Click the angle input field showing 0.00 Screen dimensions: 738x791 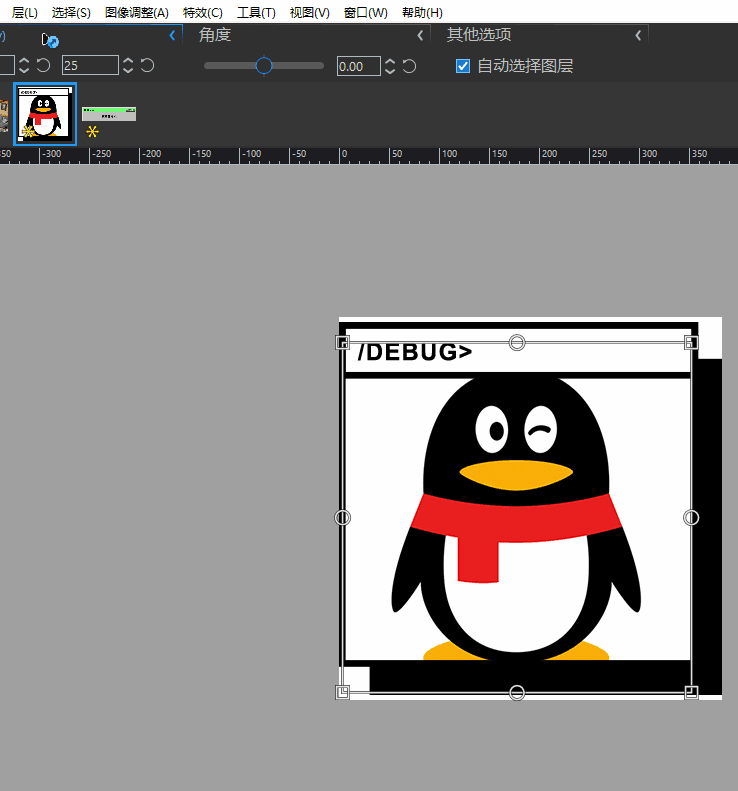tap(358, 66)
